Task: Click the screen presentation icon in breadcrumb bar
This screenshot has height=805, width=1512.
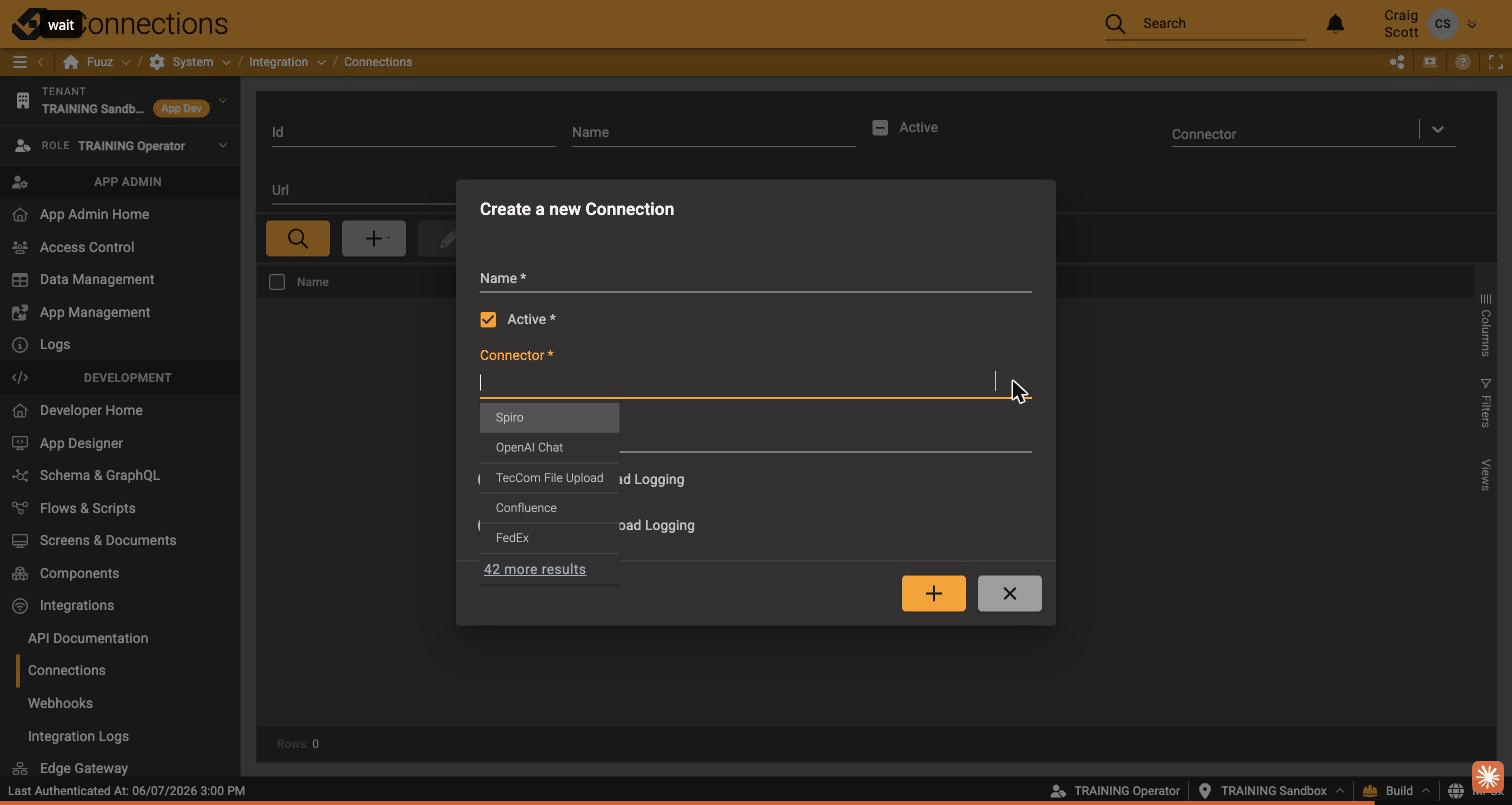Action: click(1430, 62)
